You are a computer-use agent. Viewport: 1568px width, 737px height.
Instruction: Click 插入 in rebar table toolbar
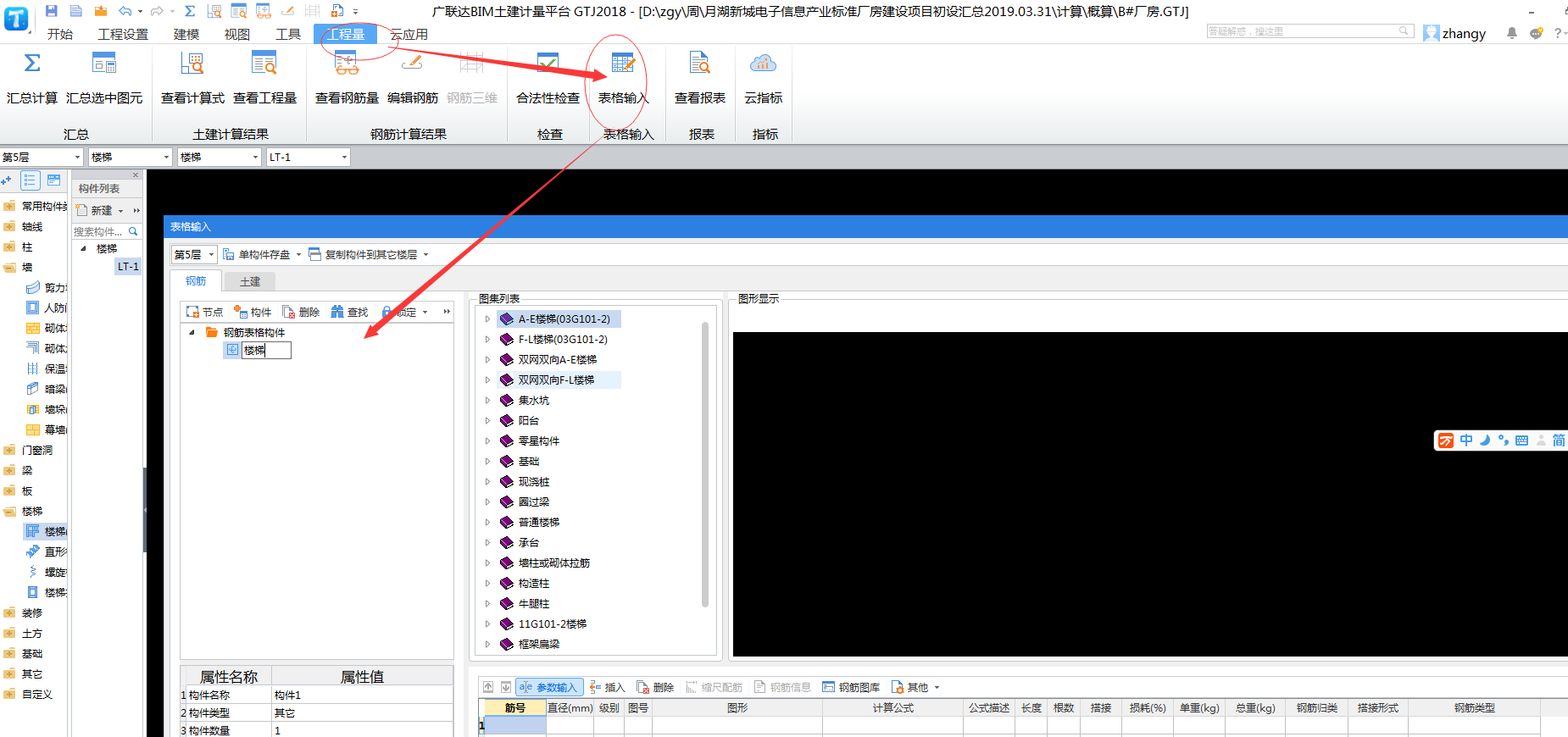(x=607, y=687)
